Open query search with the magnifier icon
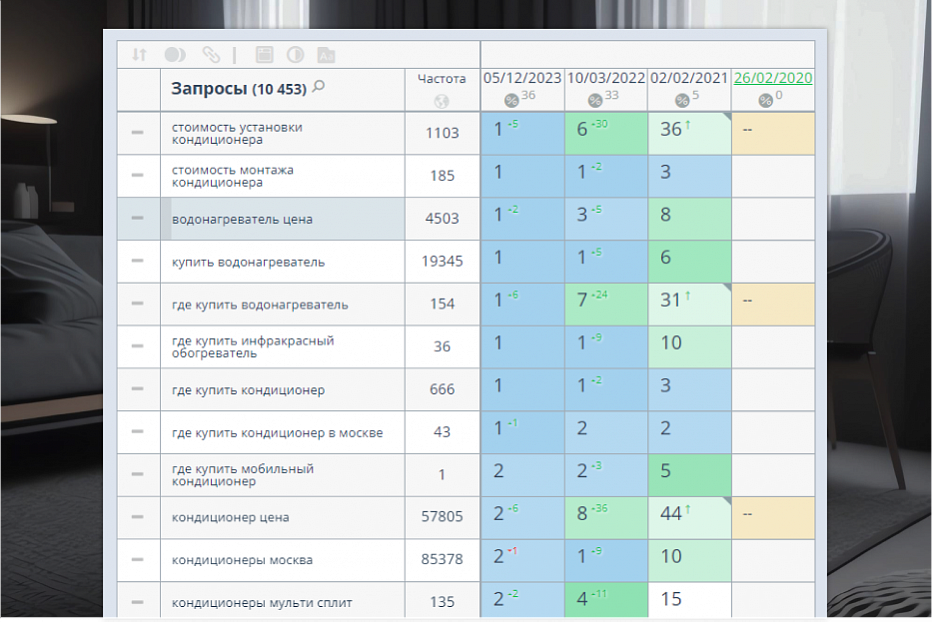Image resolution: width=932 pixels, height=622 pixels. coord(319,87)
